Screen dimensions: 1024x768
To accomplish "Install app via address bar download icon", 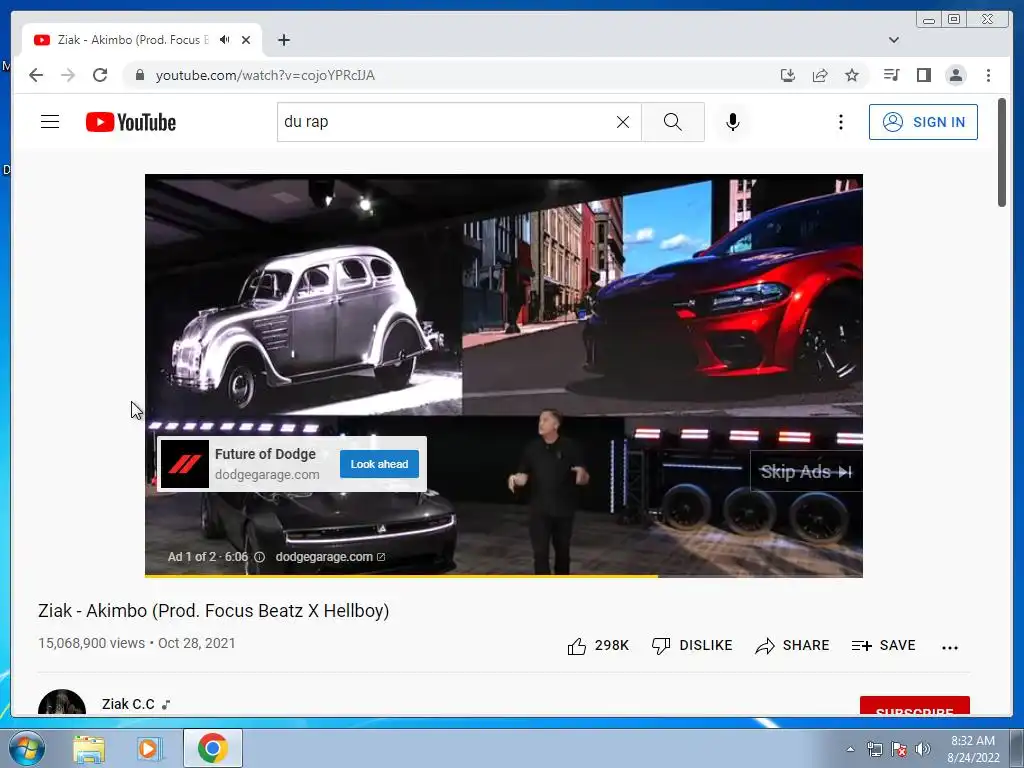I will click(788, 75).
